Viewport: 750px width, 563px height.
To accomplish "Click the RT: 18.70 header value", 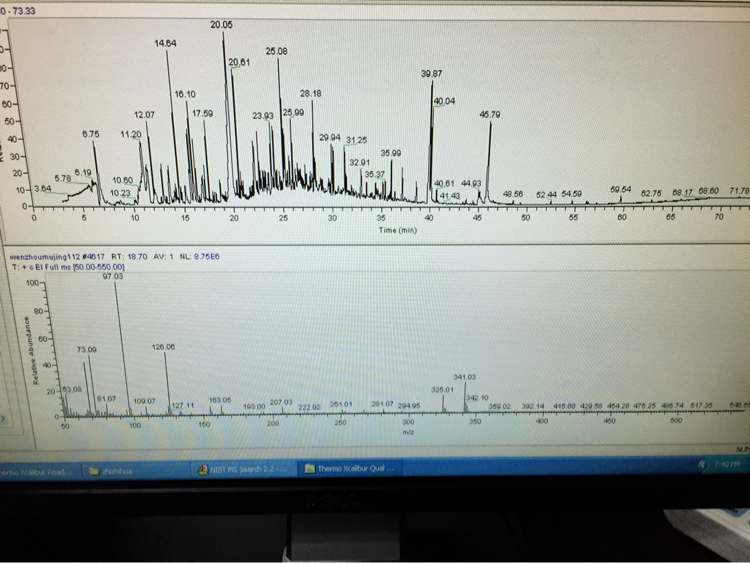I will [x=129, y=257].
